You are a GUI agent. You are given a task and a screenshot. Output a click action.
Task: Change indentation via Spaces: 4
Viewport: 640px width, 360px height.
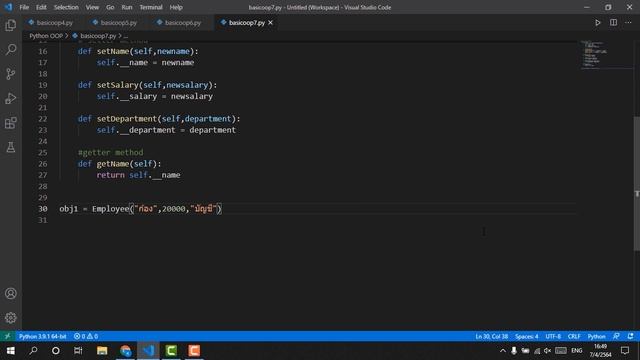[x=527, y=336]
